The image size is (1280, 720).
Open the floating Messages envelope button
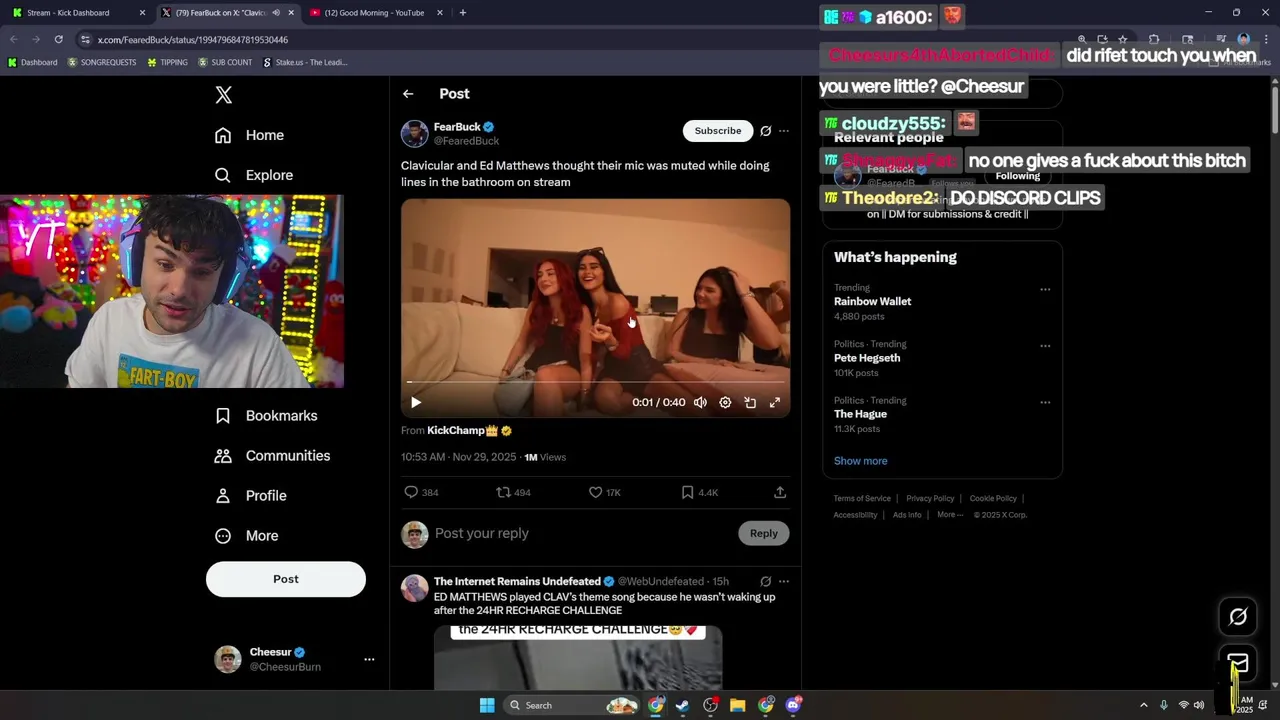point(1238,664)
